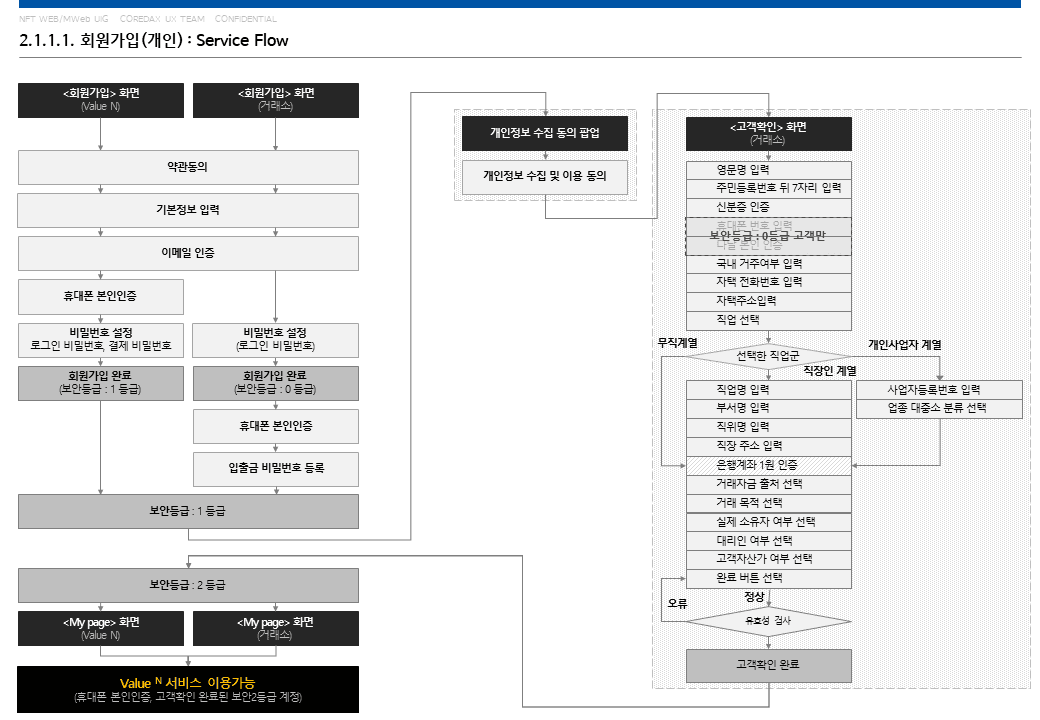Select the 보안등급 : 2 등급 bar

point(188,585)
